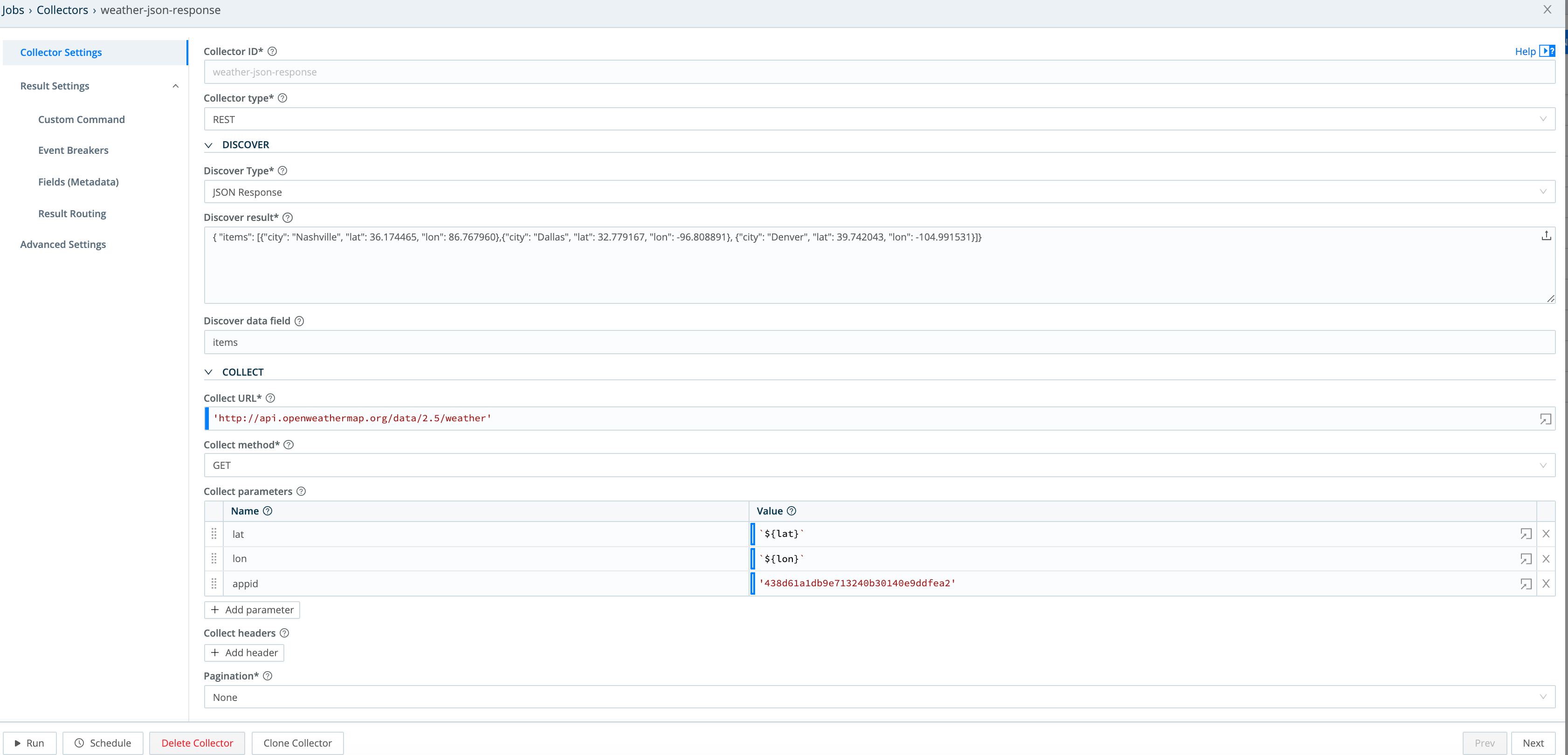Screen dimensions: 1568x755
Task: Navigate to Collectors breadcrumb
Action: 62,10
